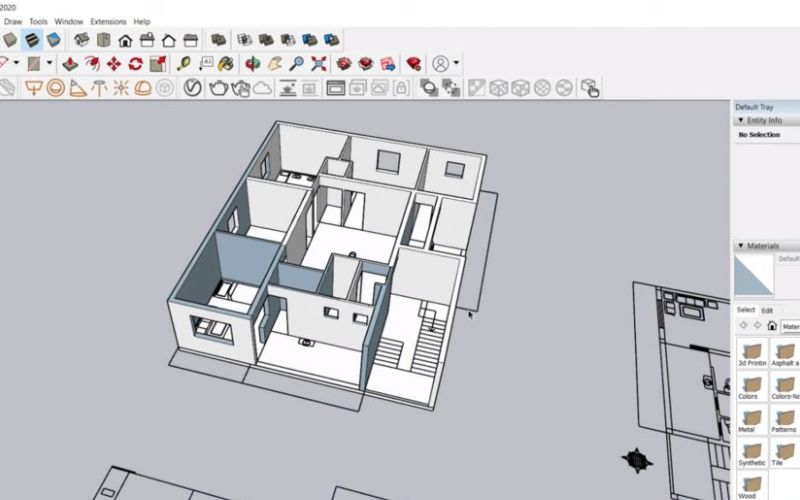
Task: Open the Tools menu
Action: point(38,21)
